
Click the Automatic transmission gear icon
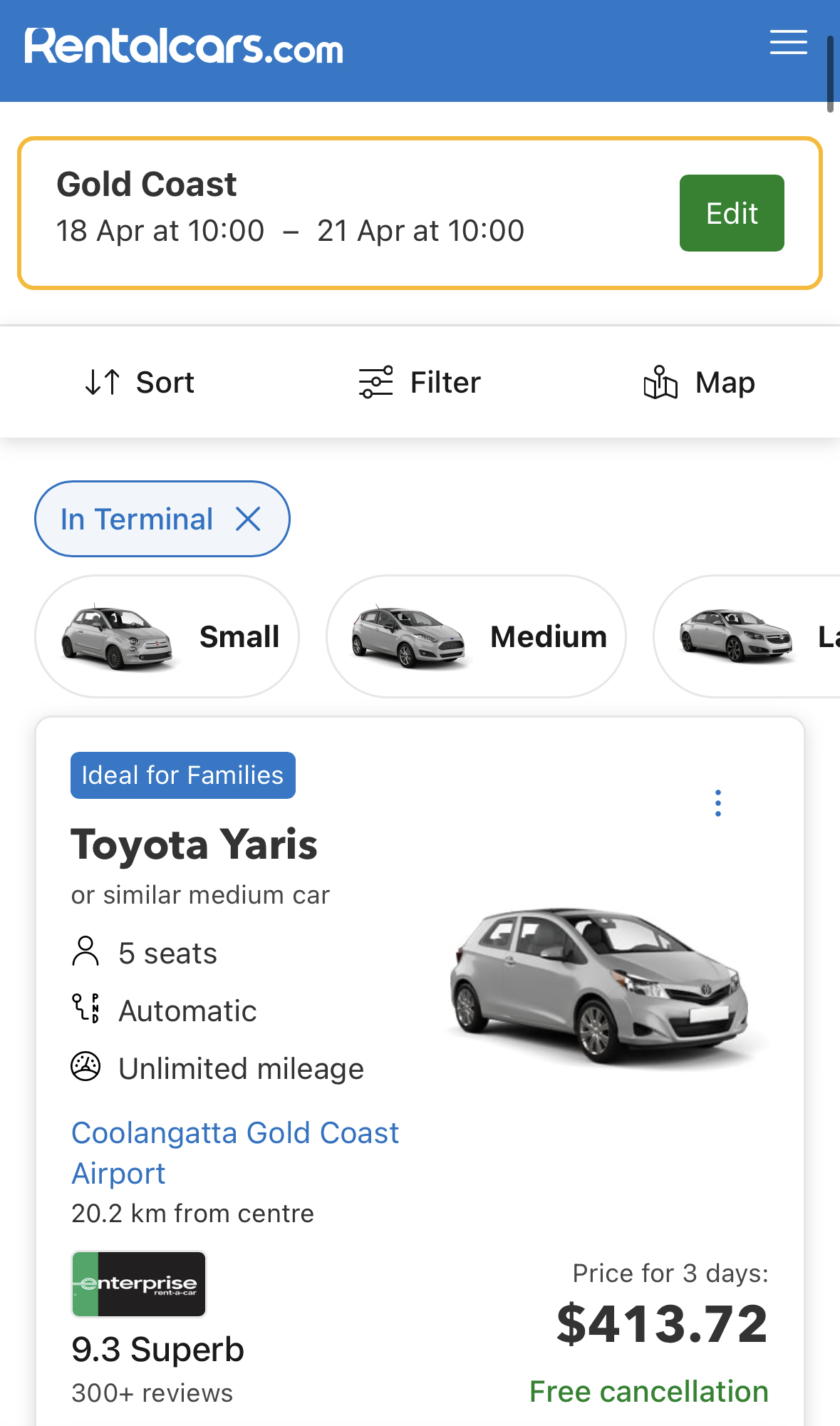(x=85, y=1008)
